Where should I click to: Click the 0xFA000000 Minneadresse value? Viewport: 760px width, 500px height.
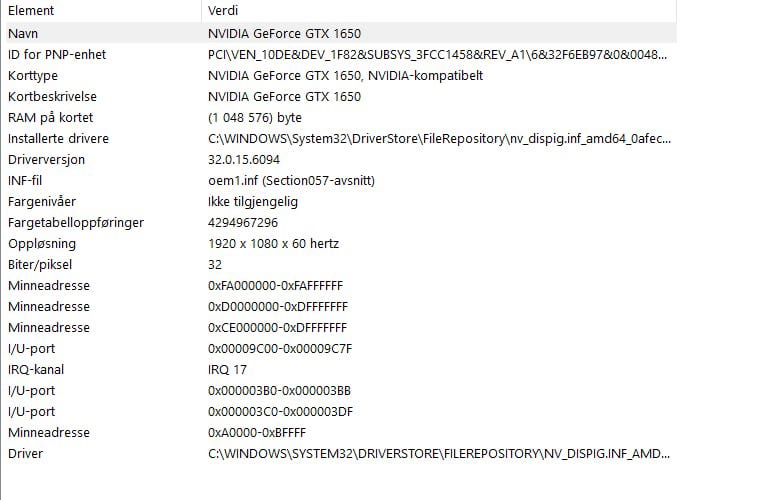(x=275, y=285)
